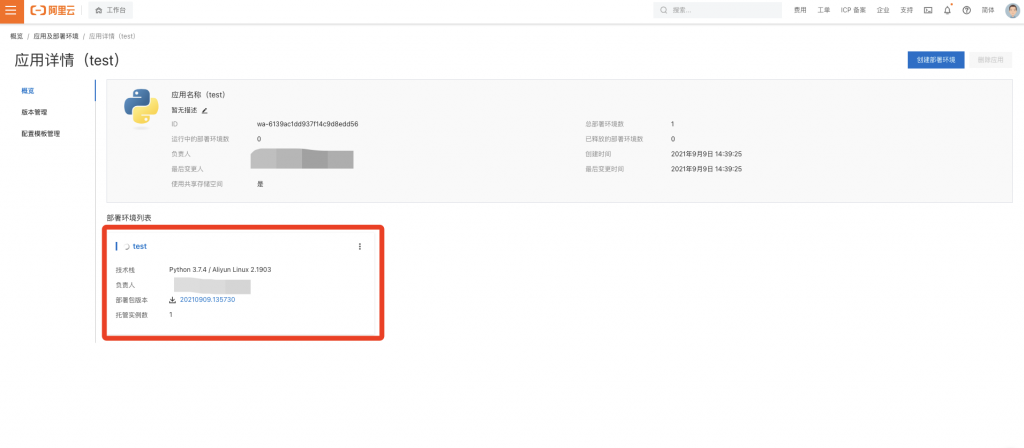The image size is (1024, 448).
Task: Click the Python application logo
Action: 141,106
